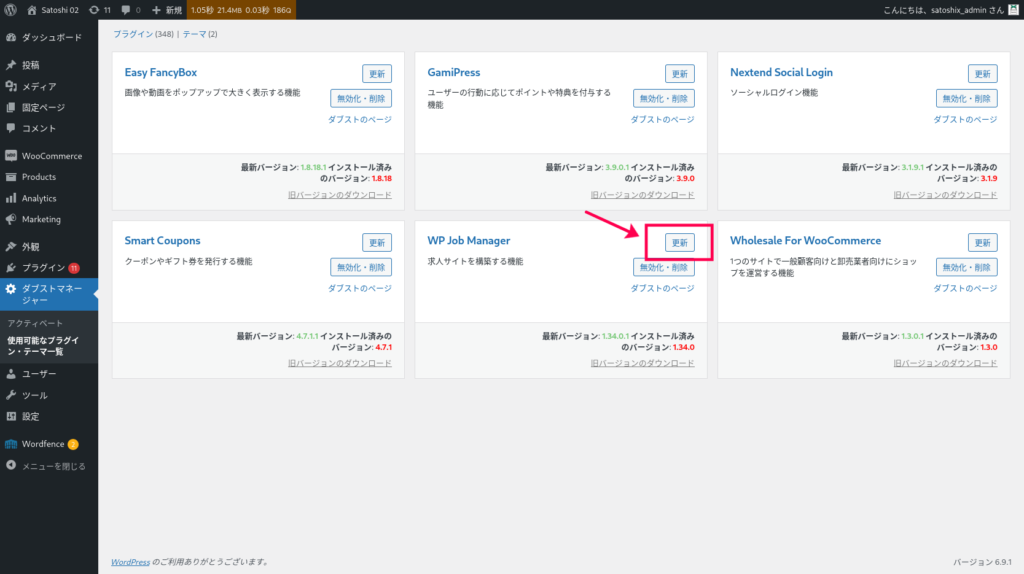Click 新規 add-new in the admin bar
1024x574 pixels.
tap(166, 9)
